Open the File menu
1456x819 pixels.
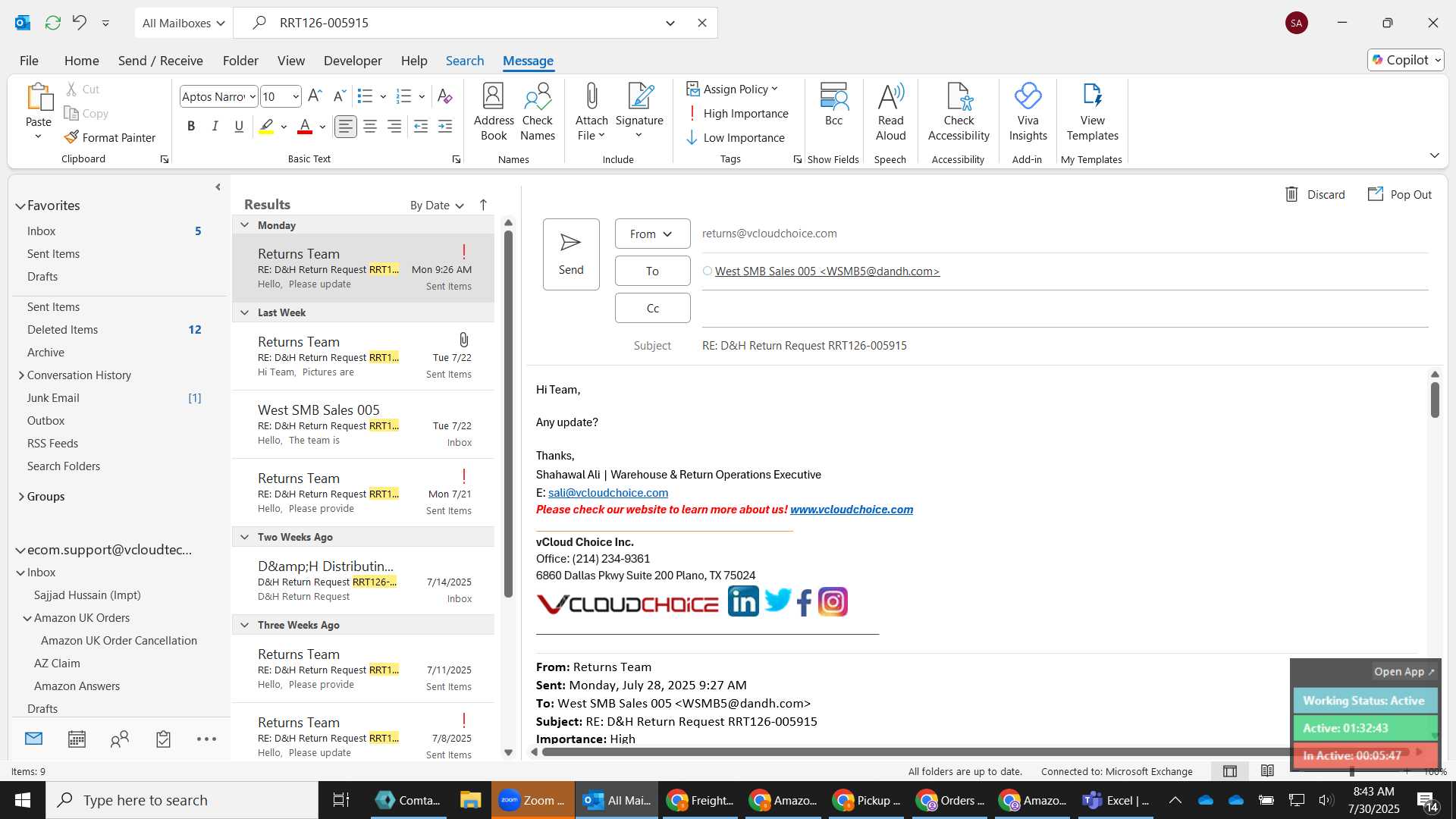(29, 60)
